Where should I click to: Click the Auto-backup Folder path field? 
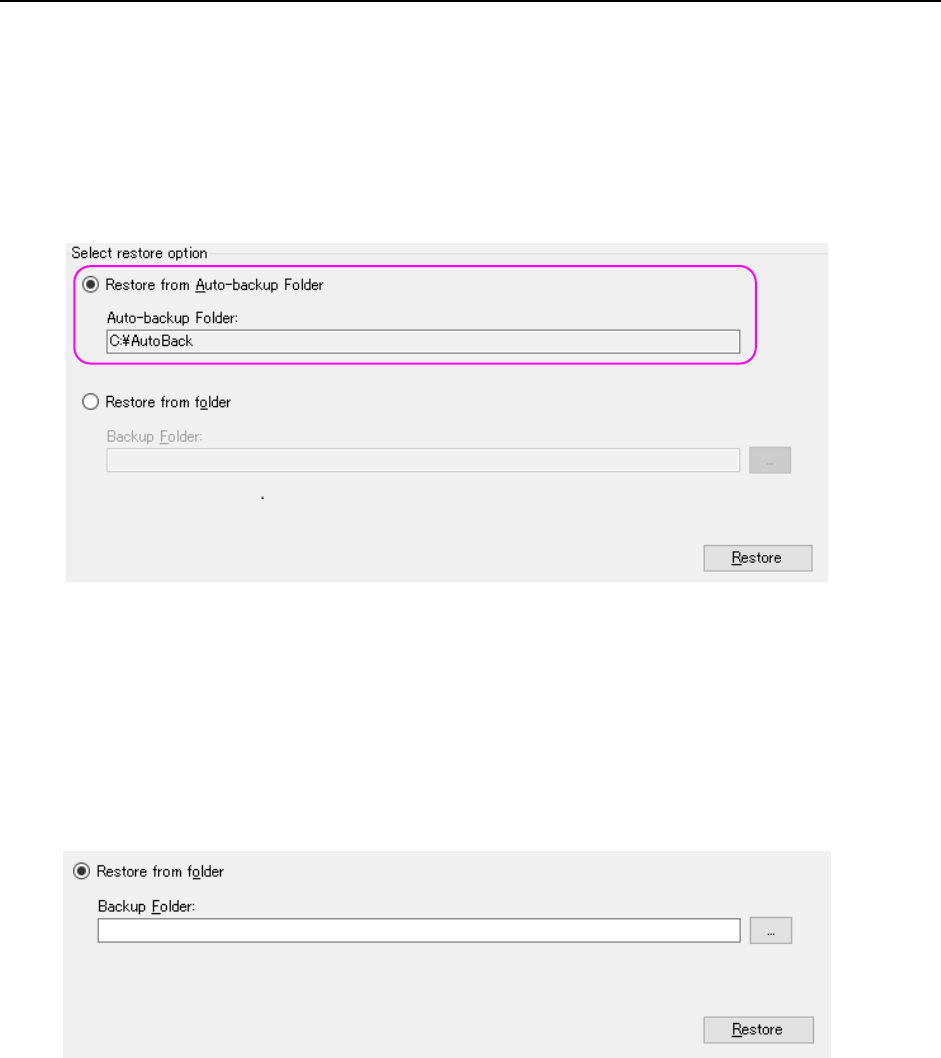click(422, 342)
